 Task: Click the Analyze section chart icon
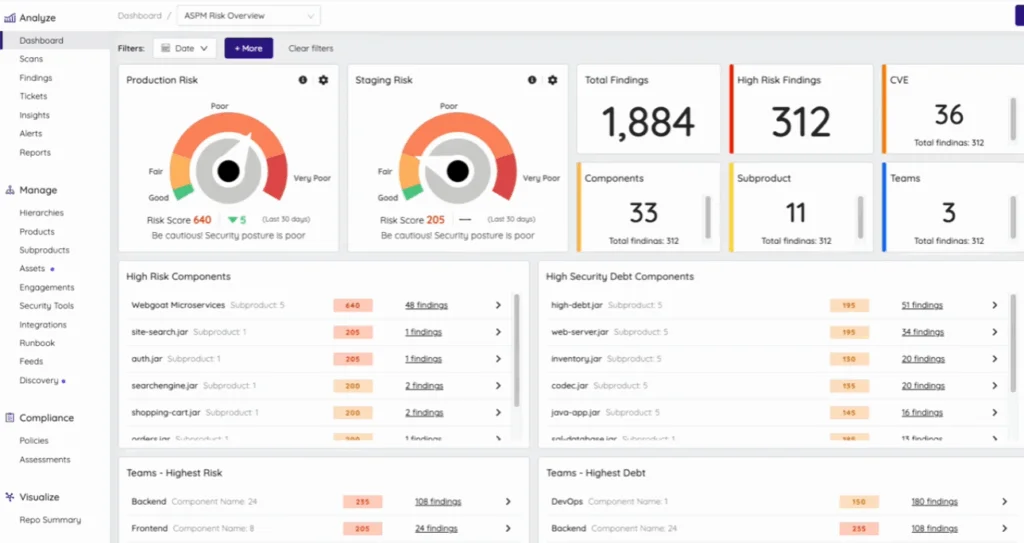coord(10,18)
